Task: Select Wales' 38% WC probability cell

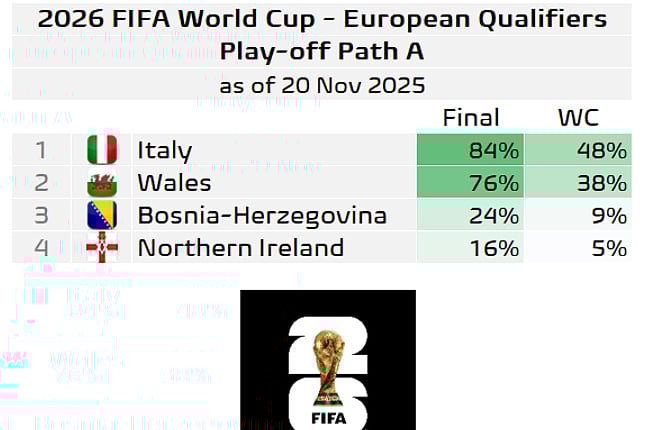Action: pyautogui.click(x=579, y=183)
